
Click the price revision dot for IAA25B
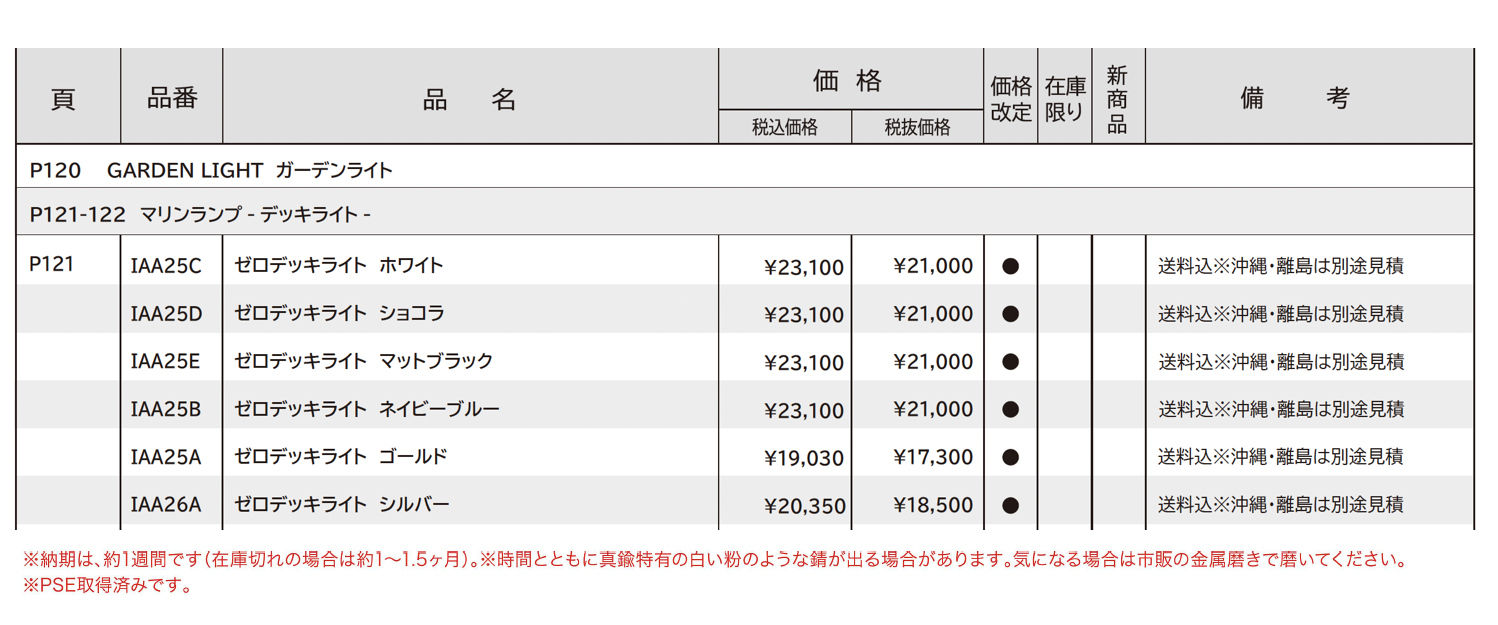point(1010,409)
